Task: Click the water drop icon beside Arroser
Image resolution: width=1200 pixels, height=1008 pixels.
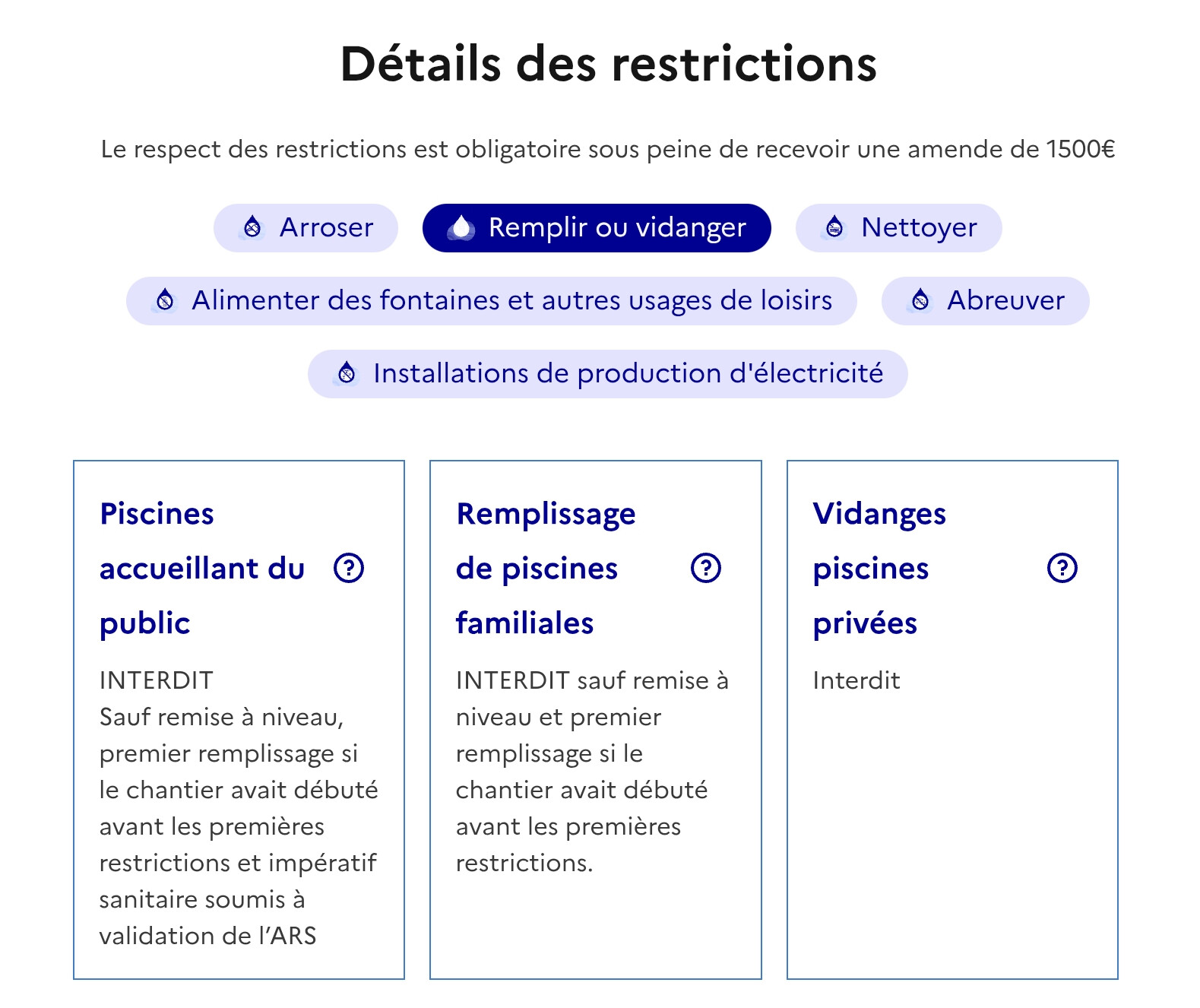Action: (252, 227)
